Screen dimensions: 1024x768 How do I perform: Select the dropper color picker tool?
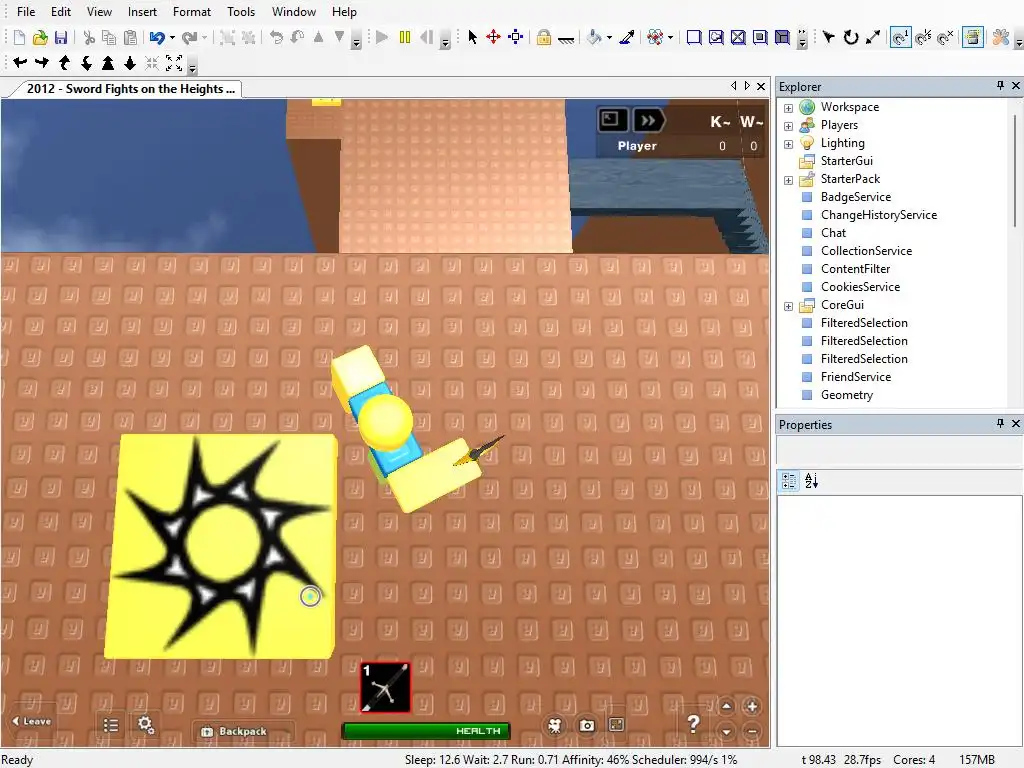tap(627, 37)
